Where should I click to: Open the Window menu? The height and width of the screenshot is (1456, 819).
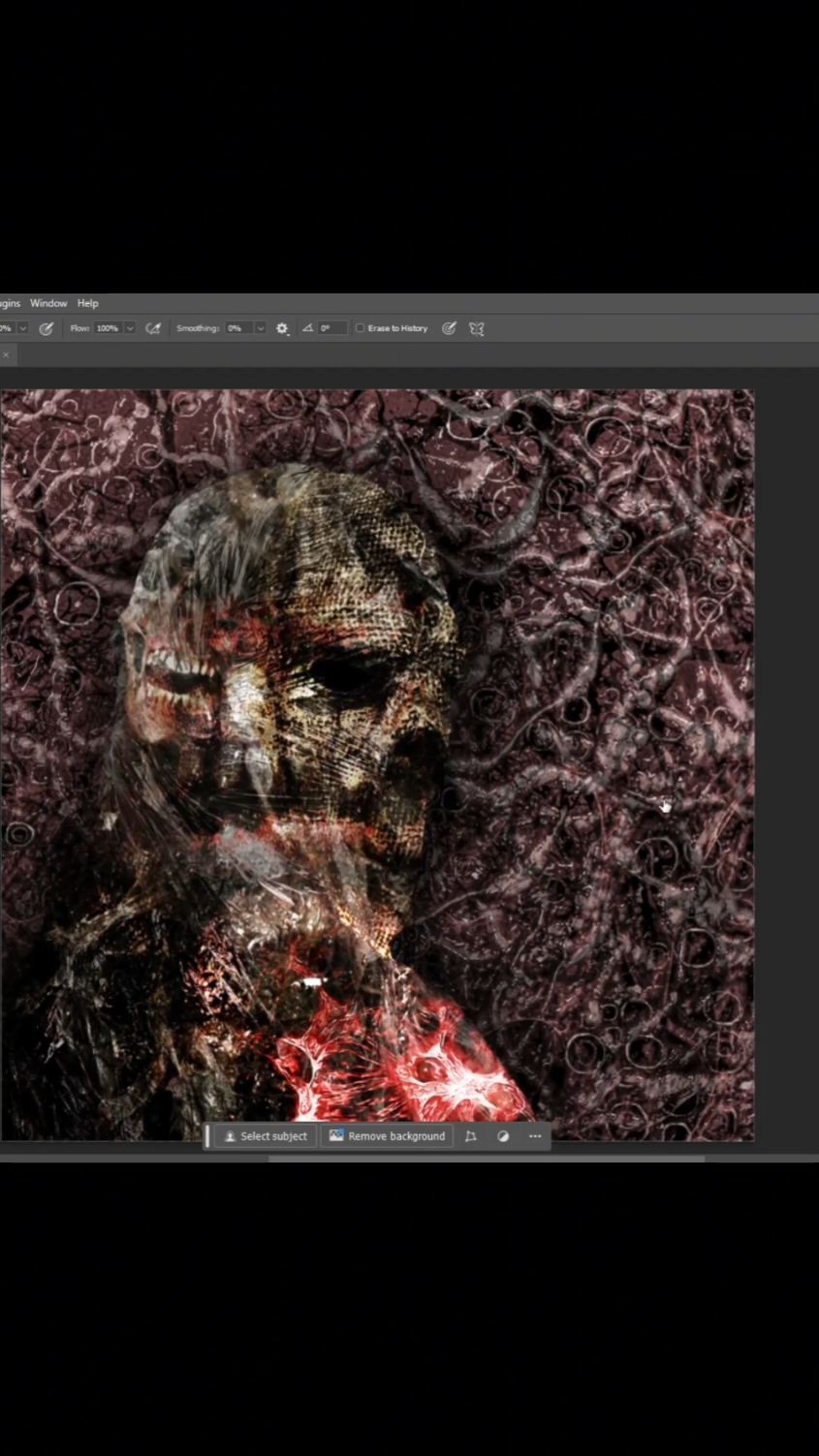tap(48, 303)
